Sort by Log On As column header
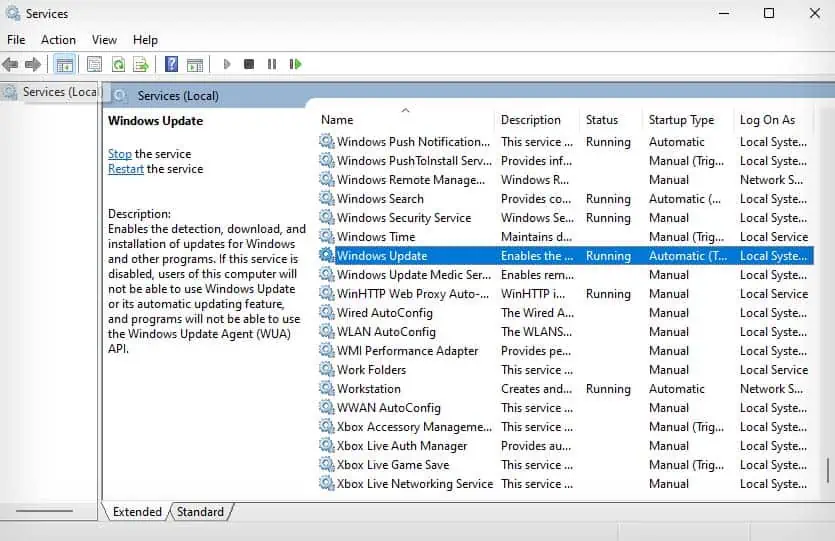835x541 pixels. [773, 120]
